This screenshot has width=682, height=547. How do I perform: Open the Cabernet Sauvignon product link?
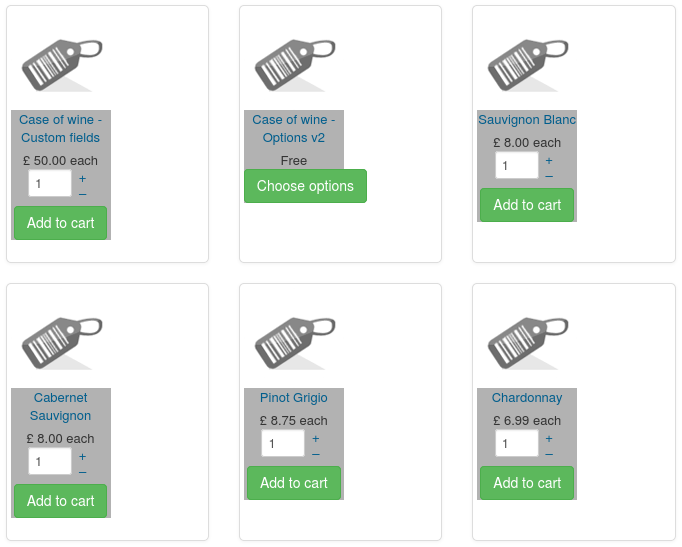coord(60,406)
